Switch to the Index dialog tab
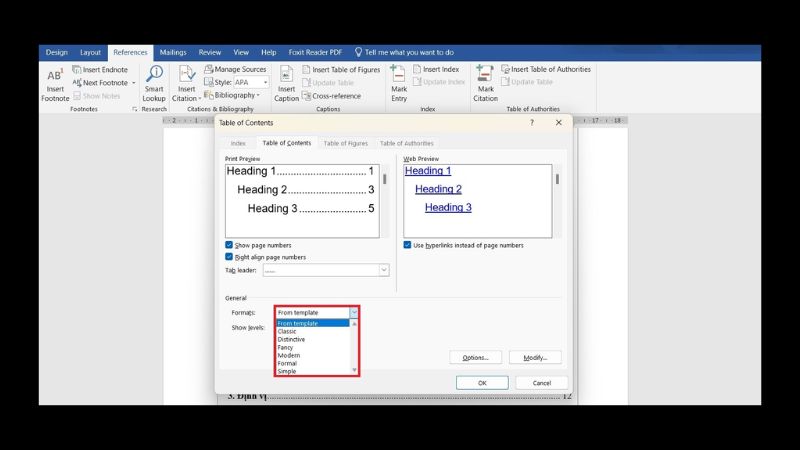Viewport: 800px width, 450px height. [238, 143]
